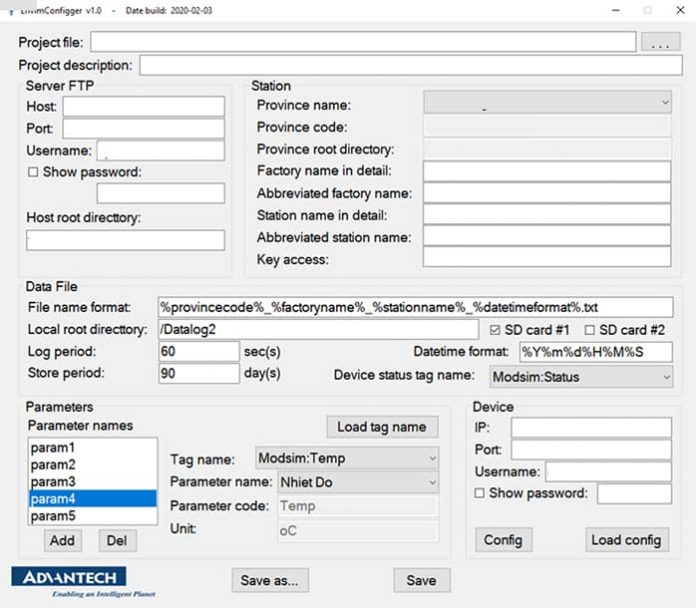
Task: Click the Save as... button
Action: pos(270,580)
